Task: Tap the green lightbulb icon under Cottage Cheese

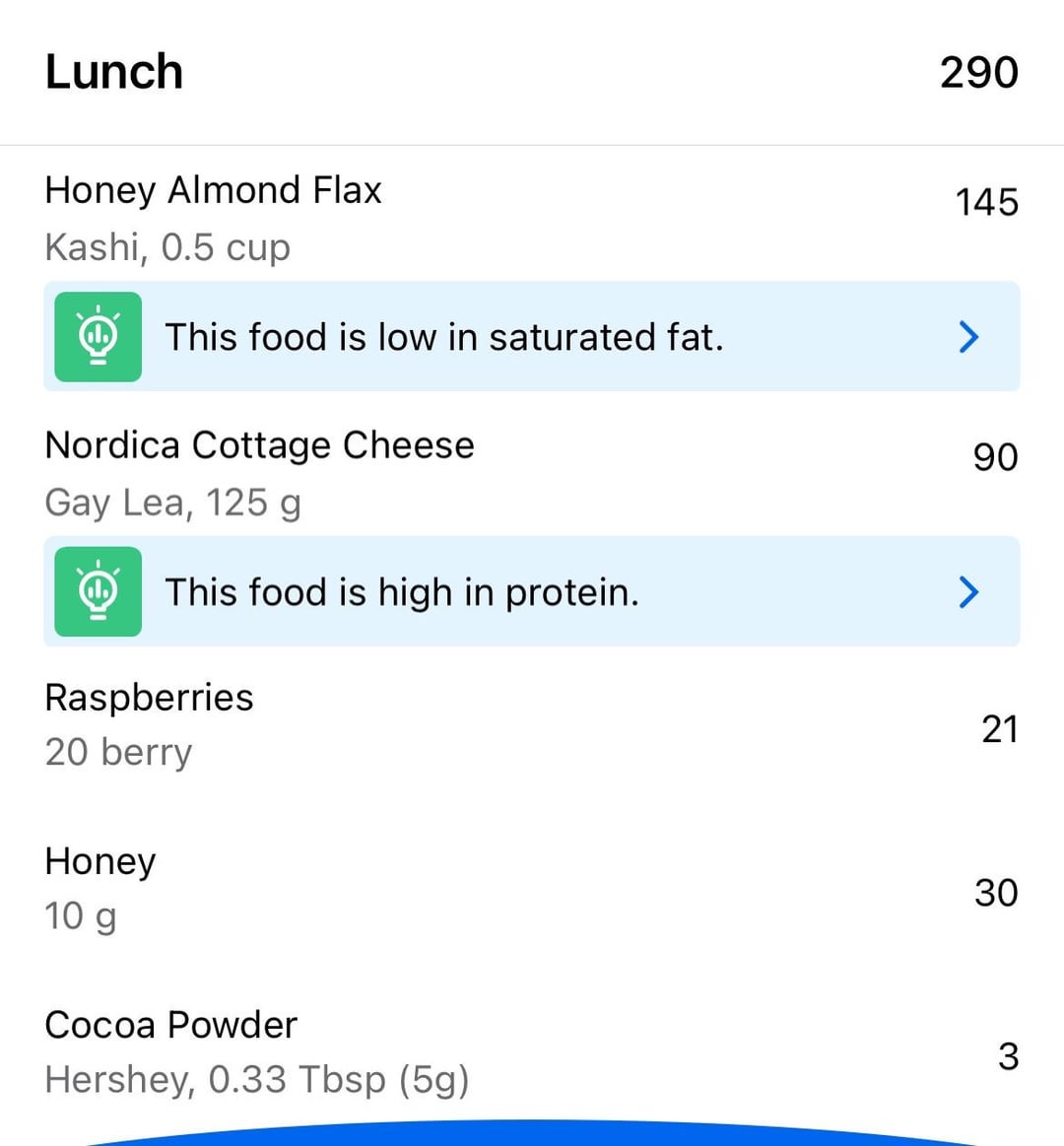Action: 98,591
